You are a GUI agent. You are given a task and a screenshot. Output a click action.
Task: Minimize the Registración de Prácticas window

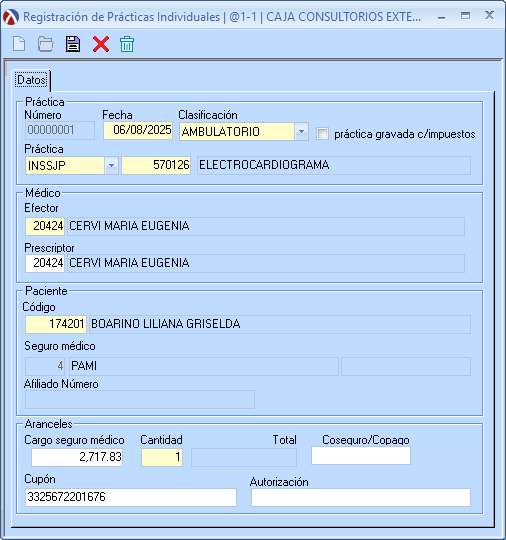click(442, 17)
